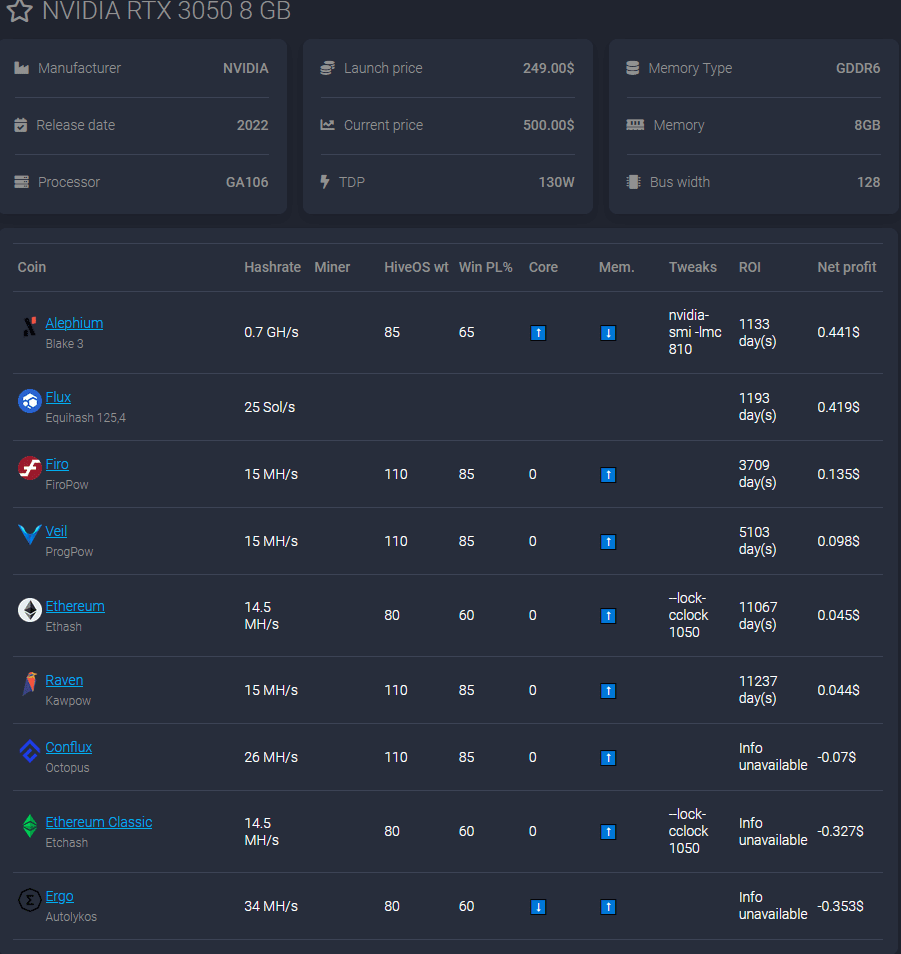Click the TDP lightning bolt icon
This screenshot has width=901, height=954.
coord(325,182)
